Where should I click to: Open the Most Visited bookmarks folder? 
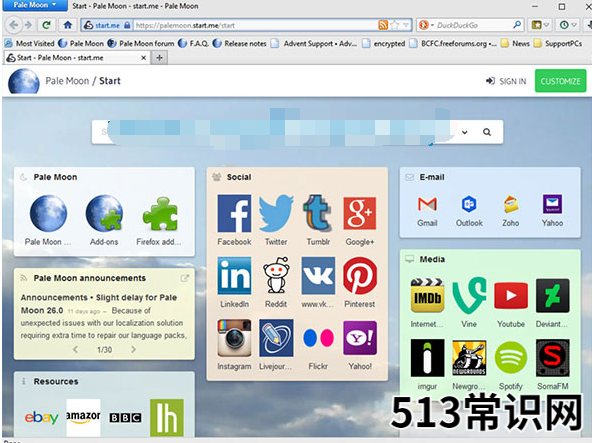click(30, 43)
